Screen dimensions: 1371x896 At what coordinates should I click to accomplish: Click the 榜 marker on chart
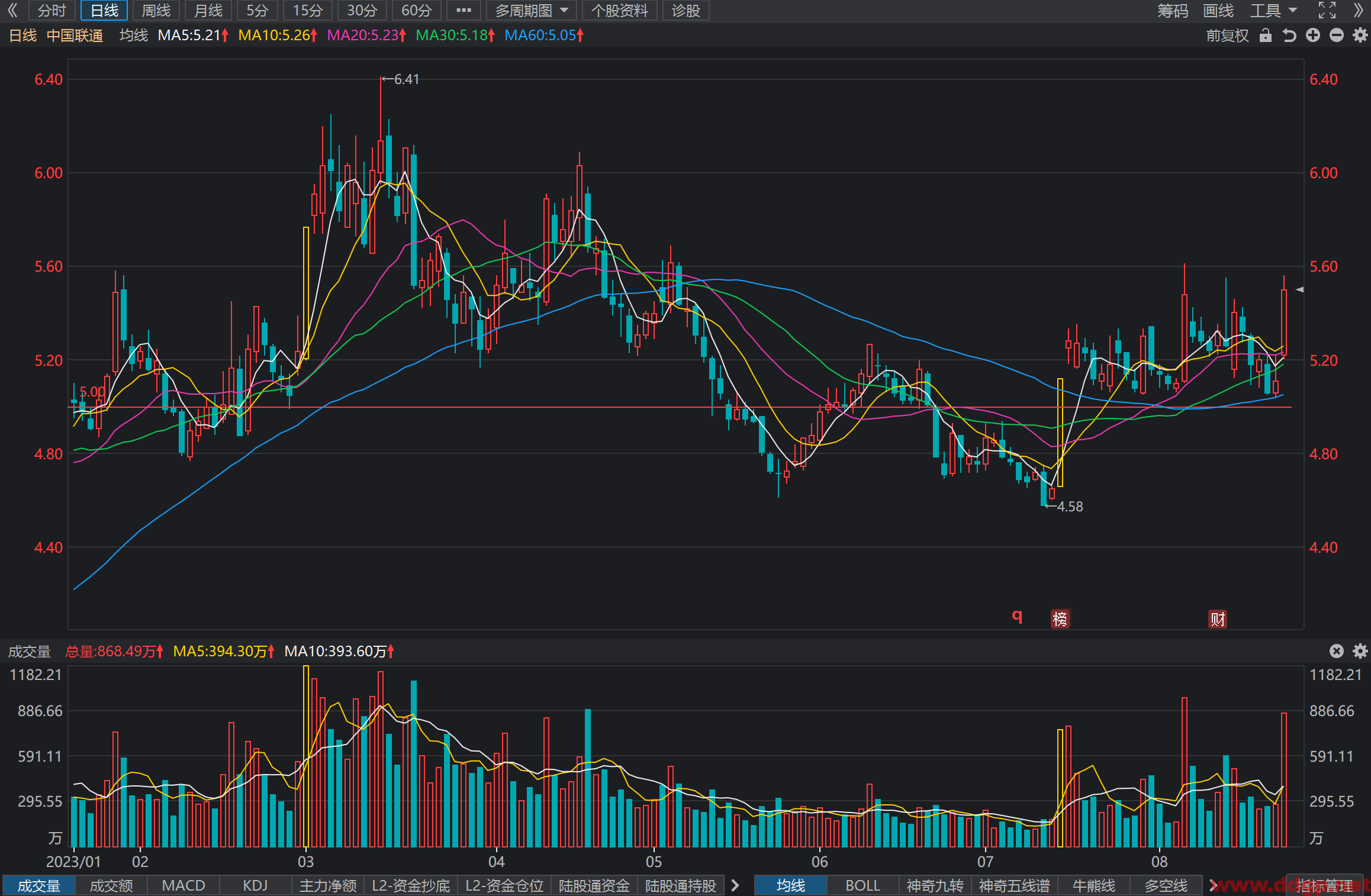pyautogui.click(x=1060, y=619)
